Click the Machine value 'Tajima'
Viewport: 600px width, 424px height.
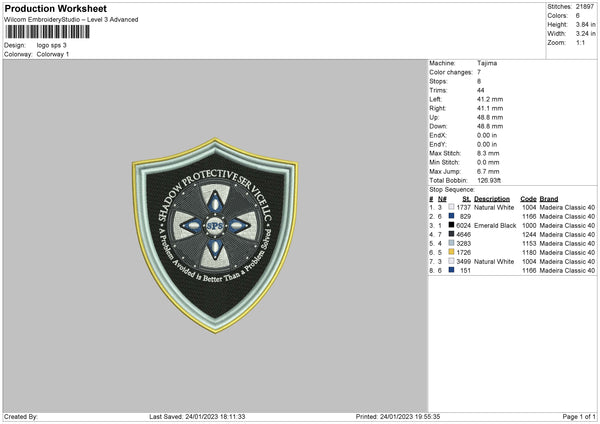(487, 63)
